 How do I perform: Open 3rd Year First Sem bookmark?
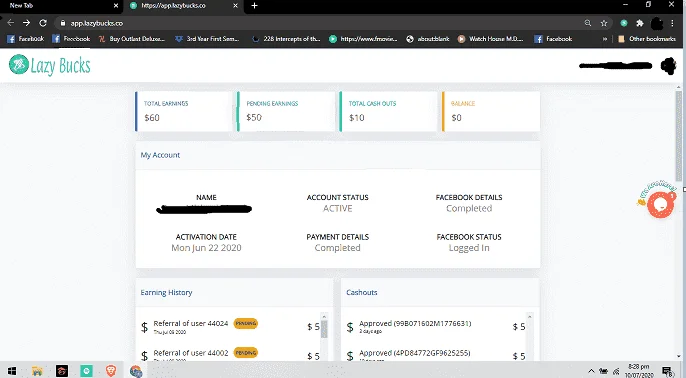[207, 39]
